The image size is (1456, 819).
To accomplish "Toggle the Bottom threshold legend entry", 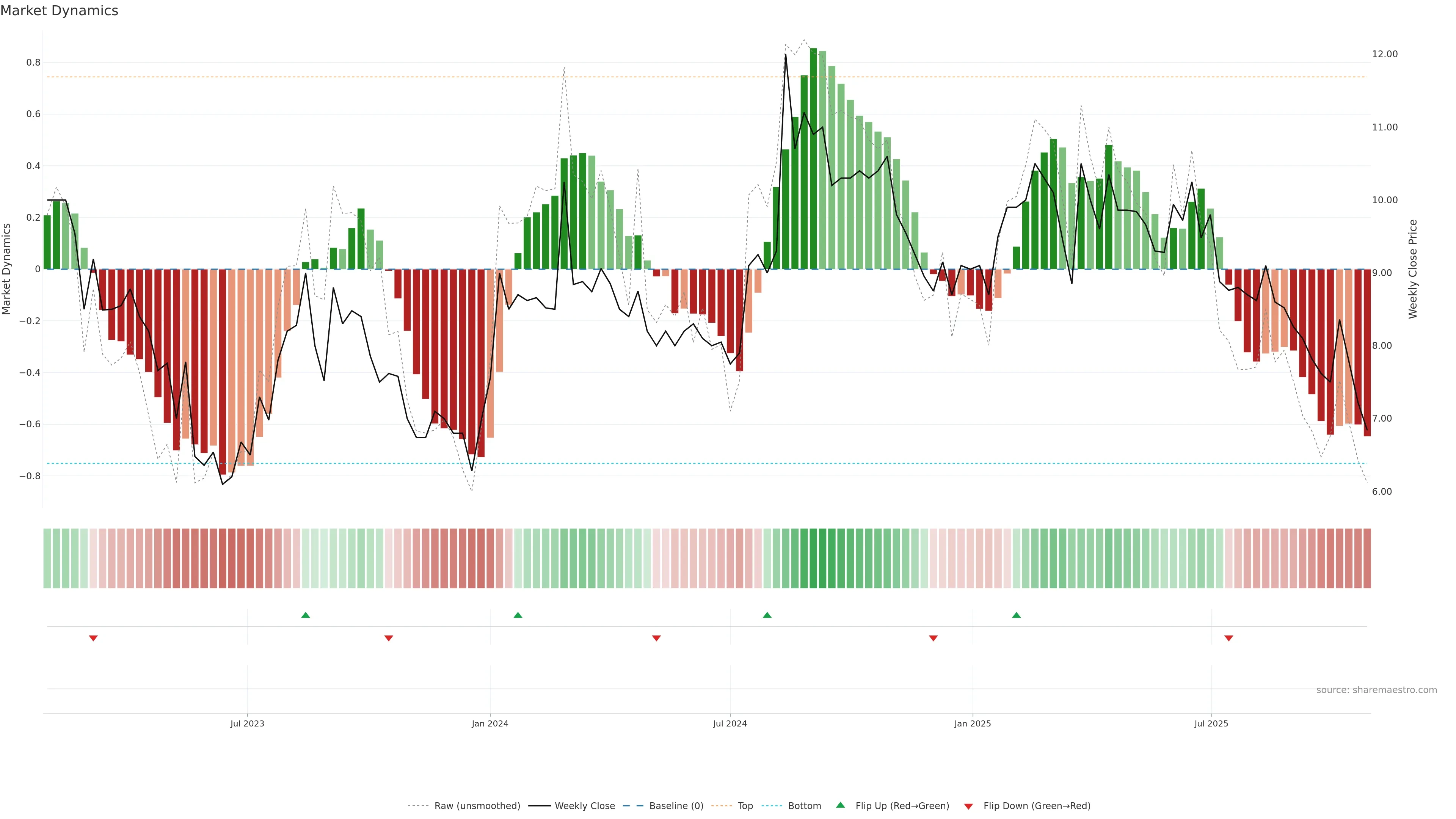I will point(804,805).
